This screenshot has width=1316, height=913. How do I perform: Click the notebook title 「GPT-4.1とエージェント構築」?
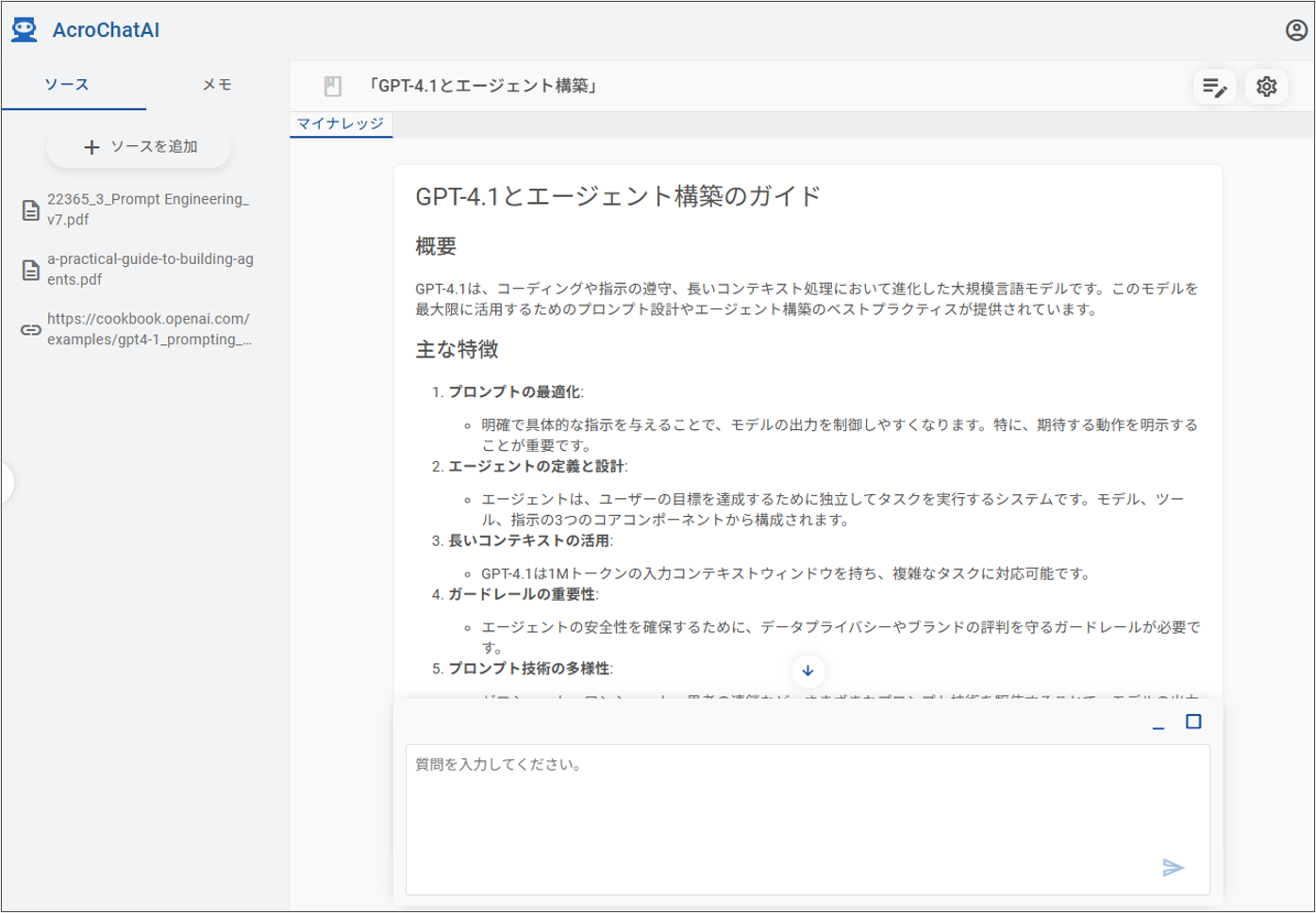[483, 86]
